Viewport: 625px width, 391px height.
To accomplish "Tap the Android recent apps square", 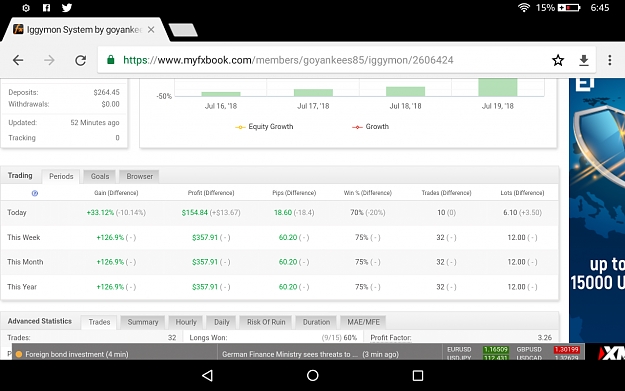I will [418, 375].
